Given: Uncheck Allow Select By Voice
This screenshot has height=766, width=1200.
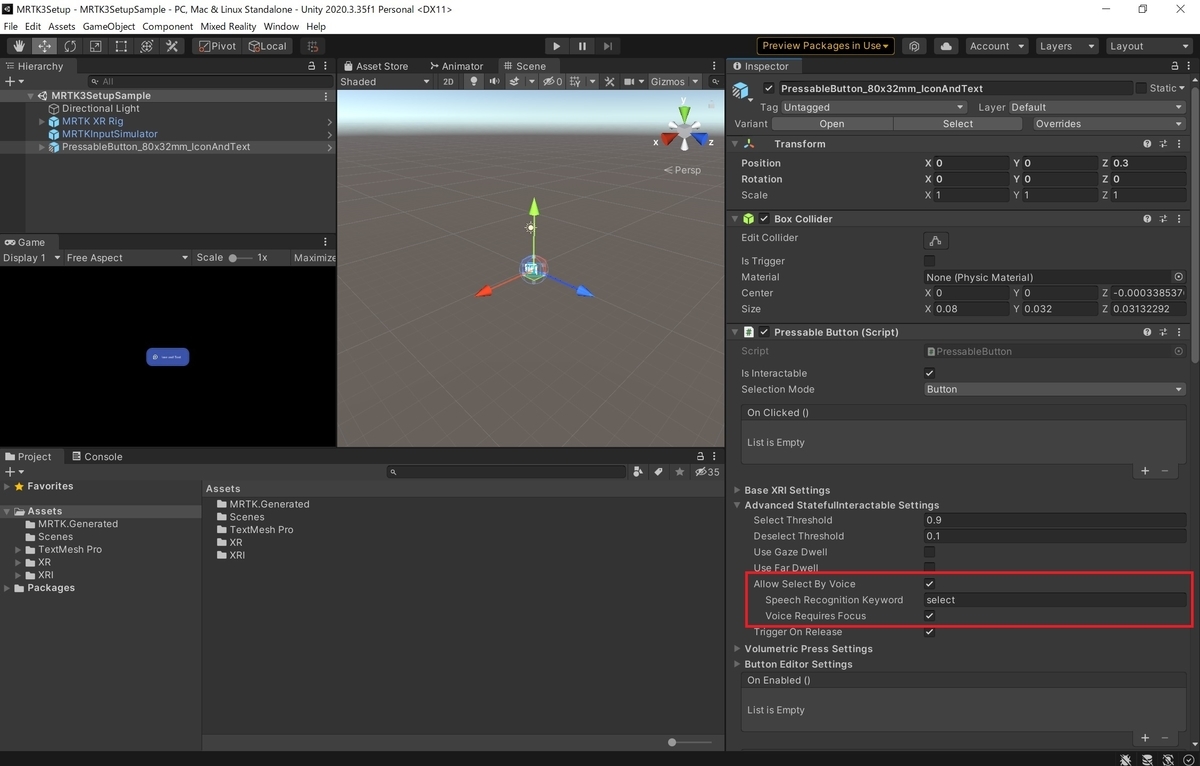Looking at the screenshot, I should [930, 584].
